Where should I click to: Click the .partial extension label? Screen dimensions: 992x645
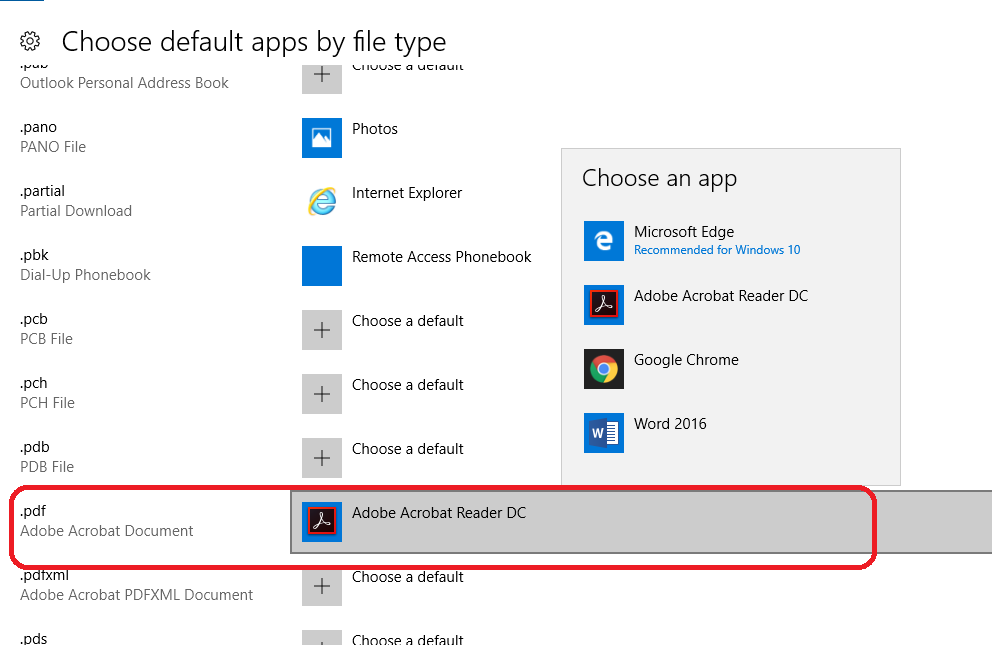(42, 192)
